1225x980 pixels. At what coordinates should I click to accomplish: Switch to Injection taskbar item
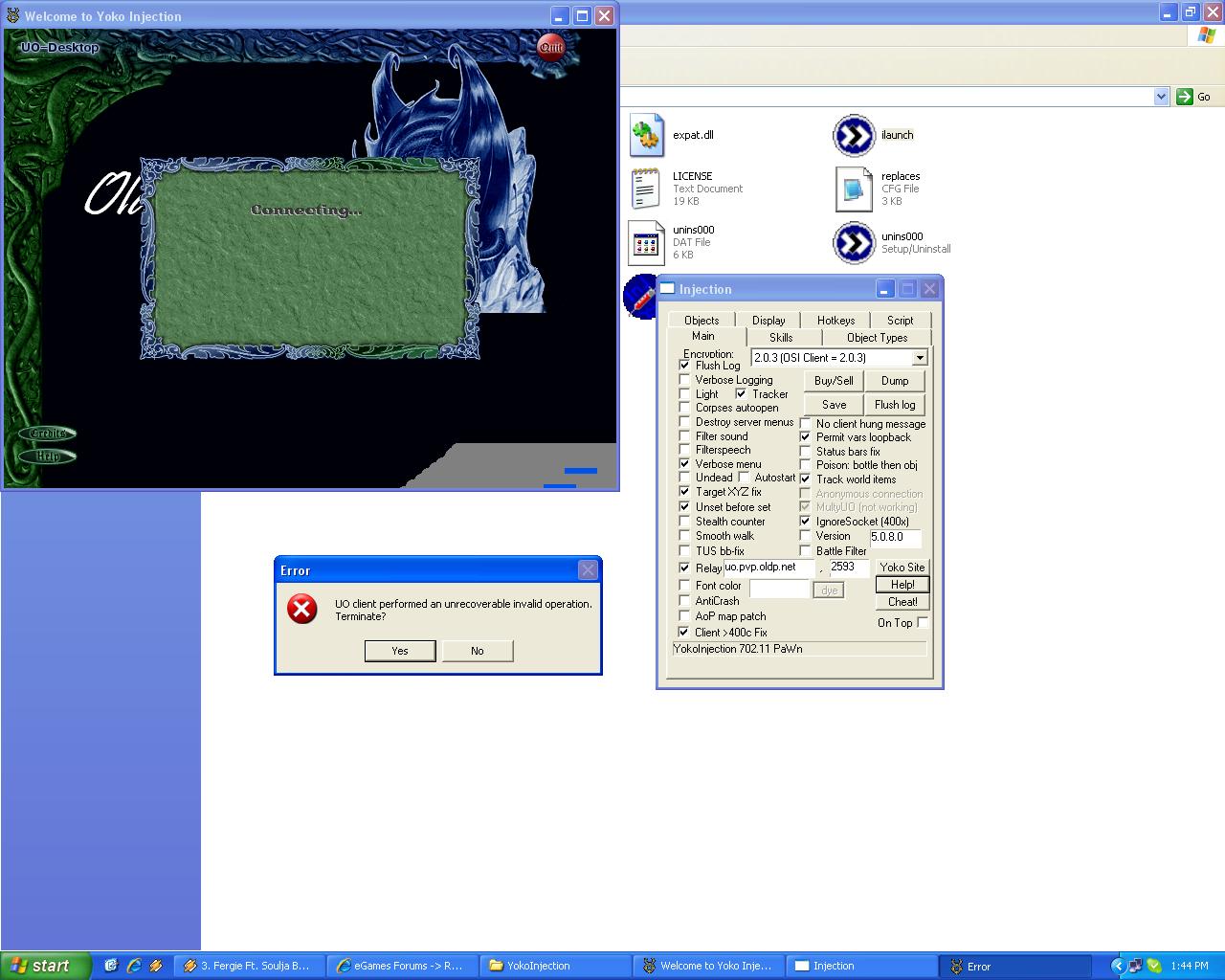[x=861, y=966]
